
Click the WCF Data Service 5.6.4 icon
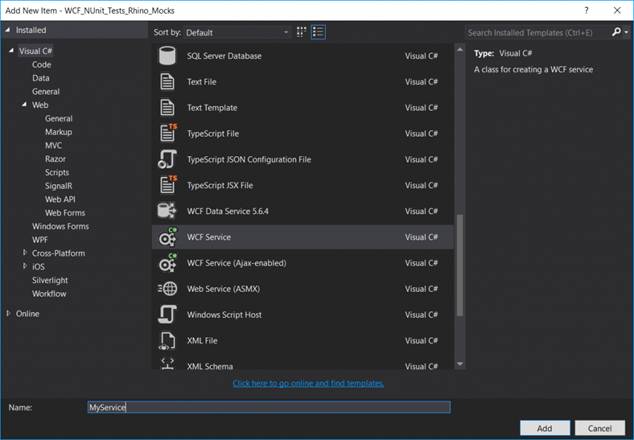tap(167, 211)
